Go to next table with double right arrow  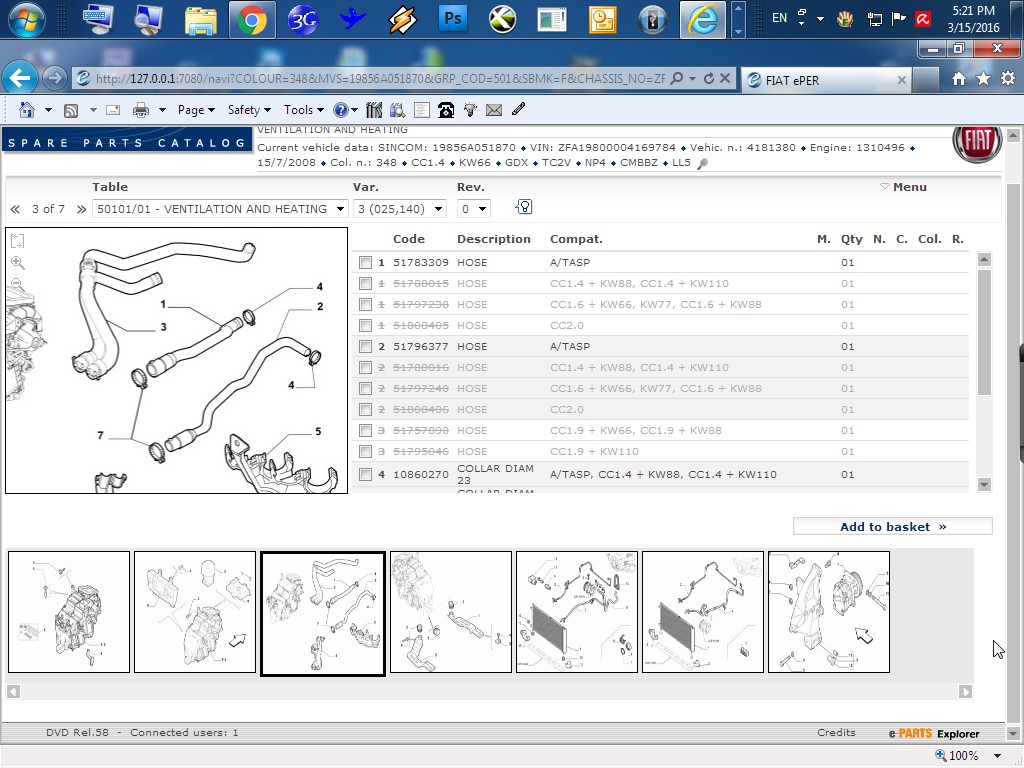click(81, 209)
